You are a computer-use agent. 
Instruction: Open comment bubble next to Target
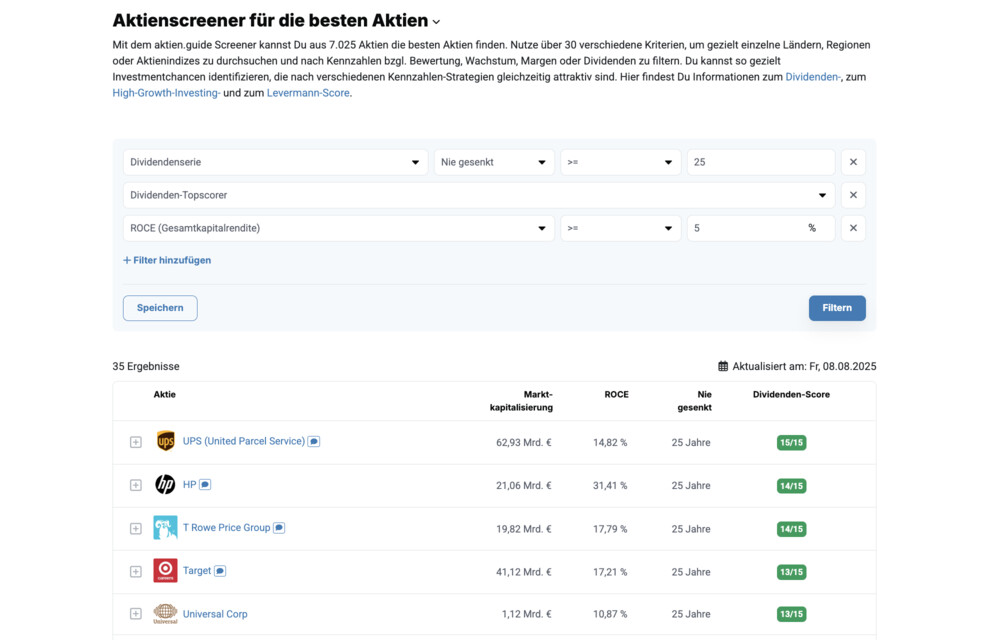coord(220,571)
